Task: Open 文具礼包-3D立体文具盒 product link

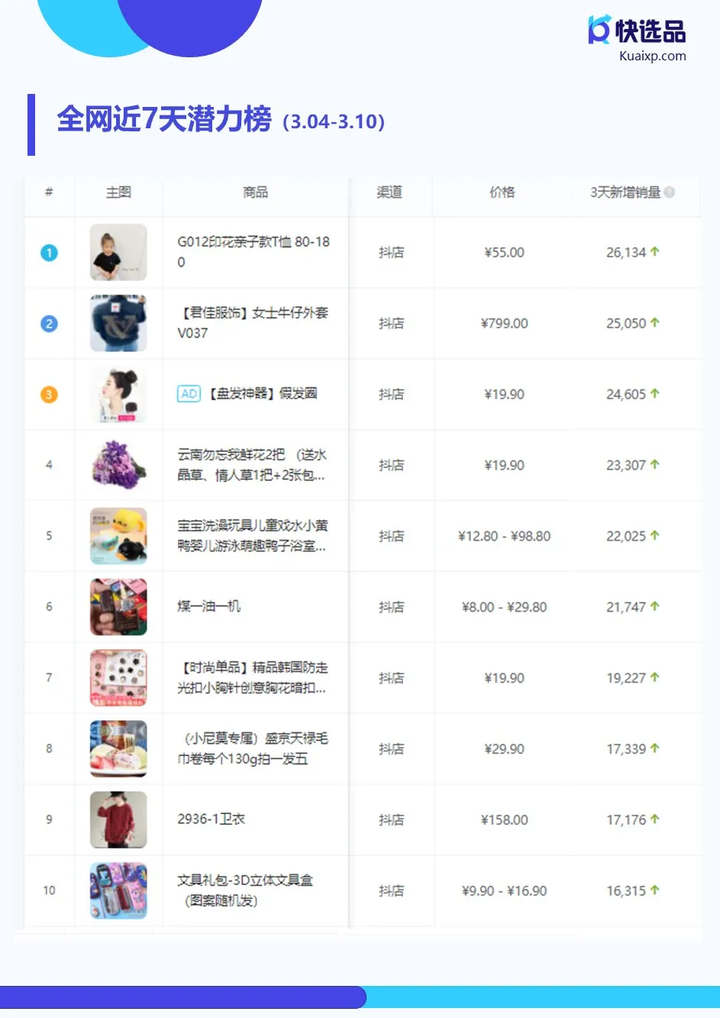Action: [x=245, y=890]
